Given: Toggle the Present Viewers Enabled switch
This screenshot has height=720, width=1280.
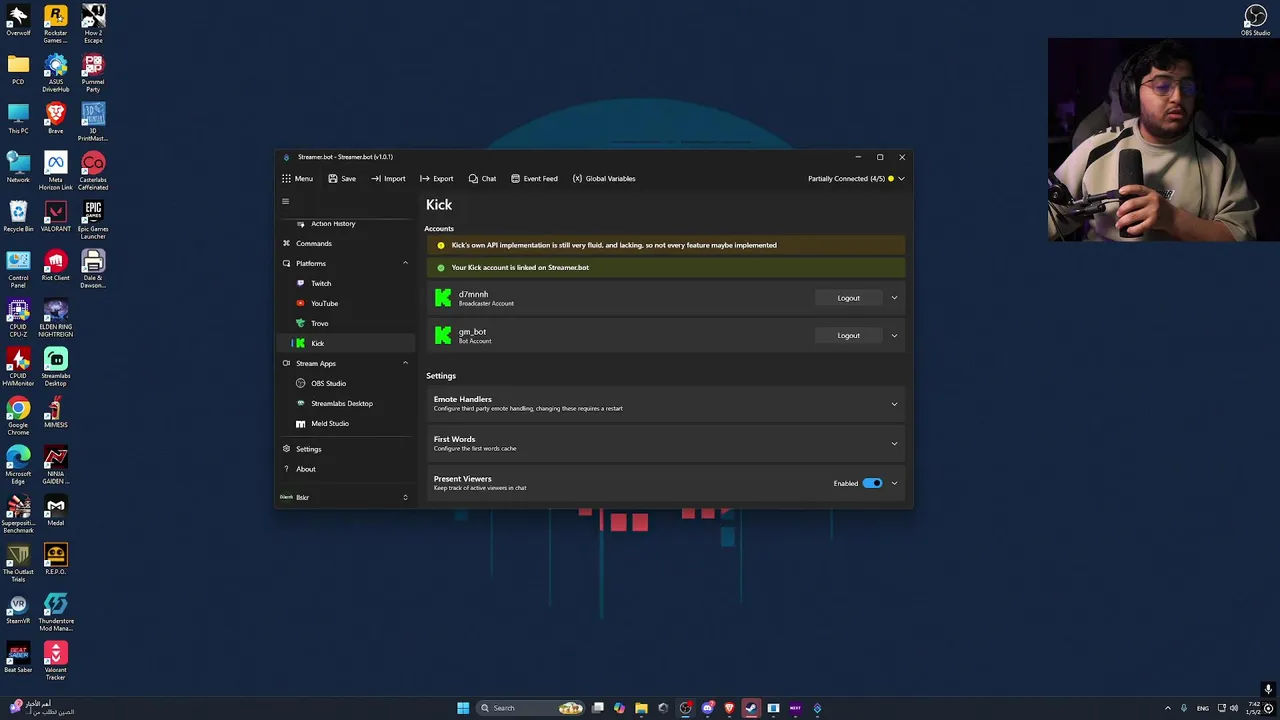Looking at the screenshot, I should pyautogui.click(x=872, y=483).
